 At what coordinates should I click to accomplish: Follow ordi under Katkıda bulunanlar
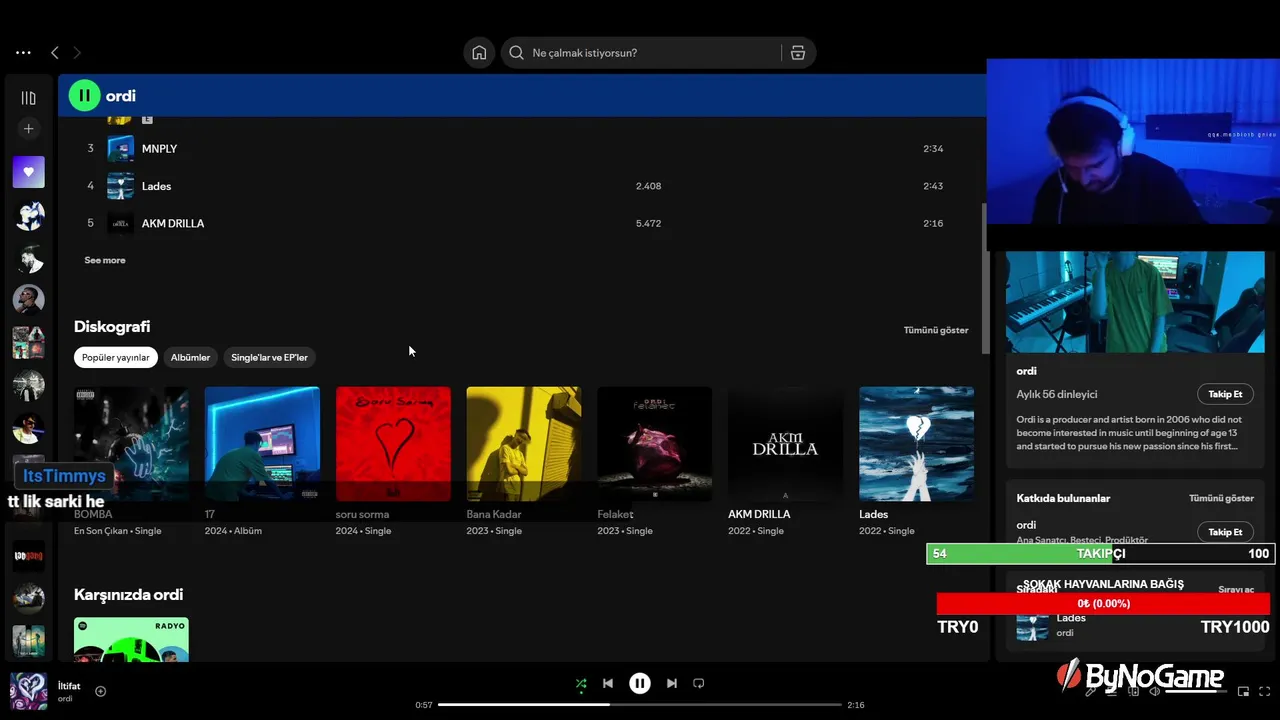(x=1225, y=532)
